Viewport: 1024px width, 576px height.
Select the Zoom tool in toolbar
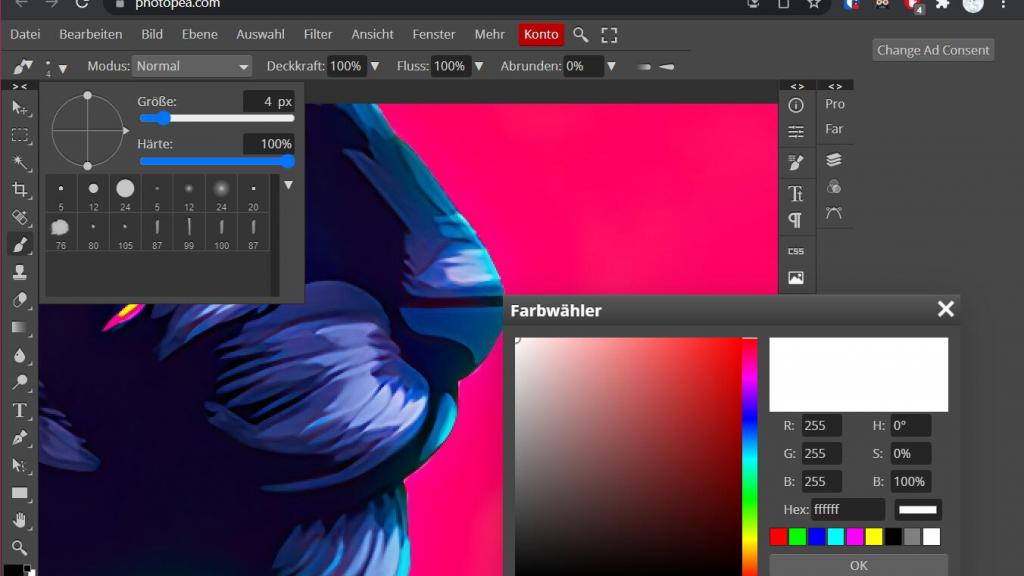20,547
